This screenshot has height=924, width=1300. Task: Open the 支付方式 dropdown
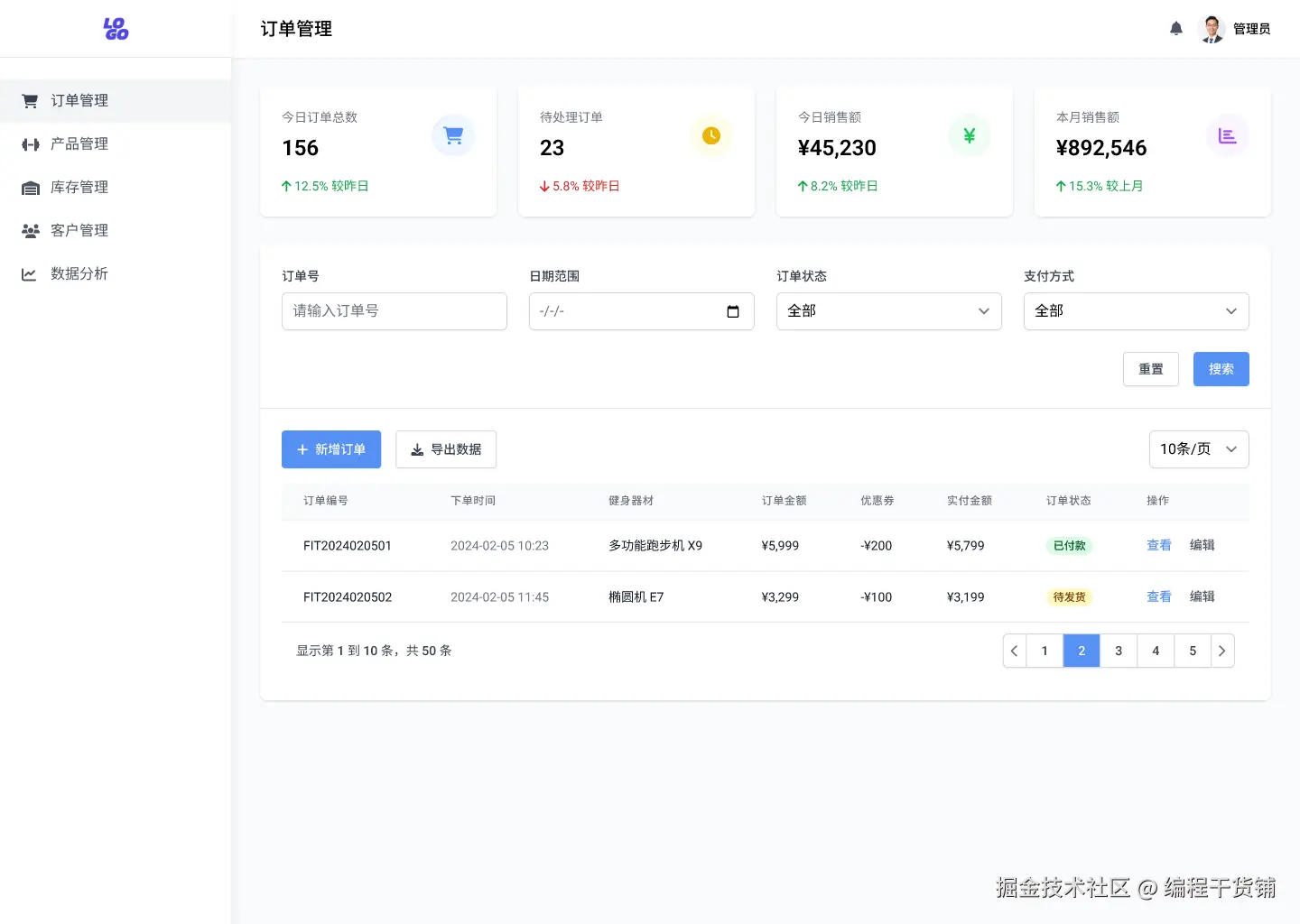click(x=1136, y=310)
